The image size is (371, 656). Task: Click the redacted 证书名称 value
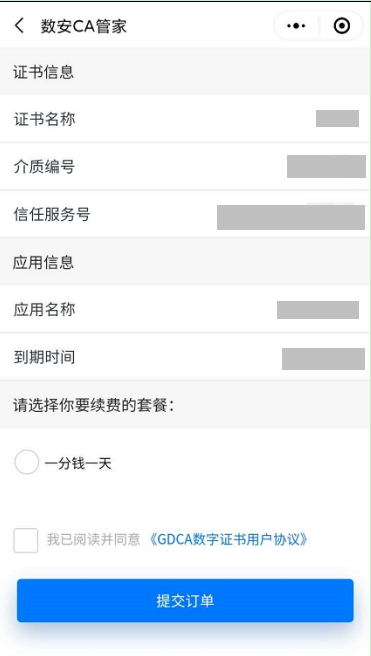pos(337,118)
